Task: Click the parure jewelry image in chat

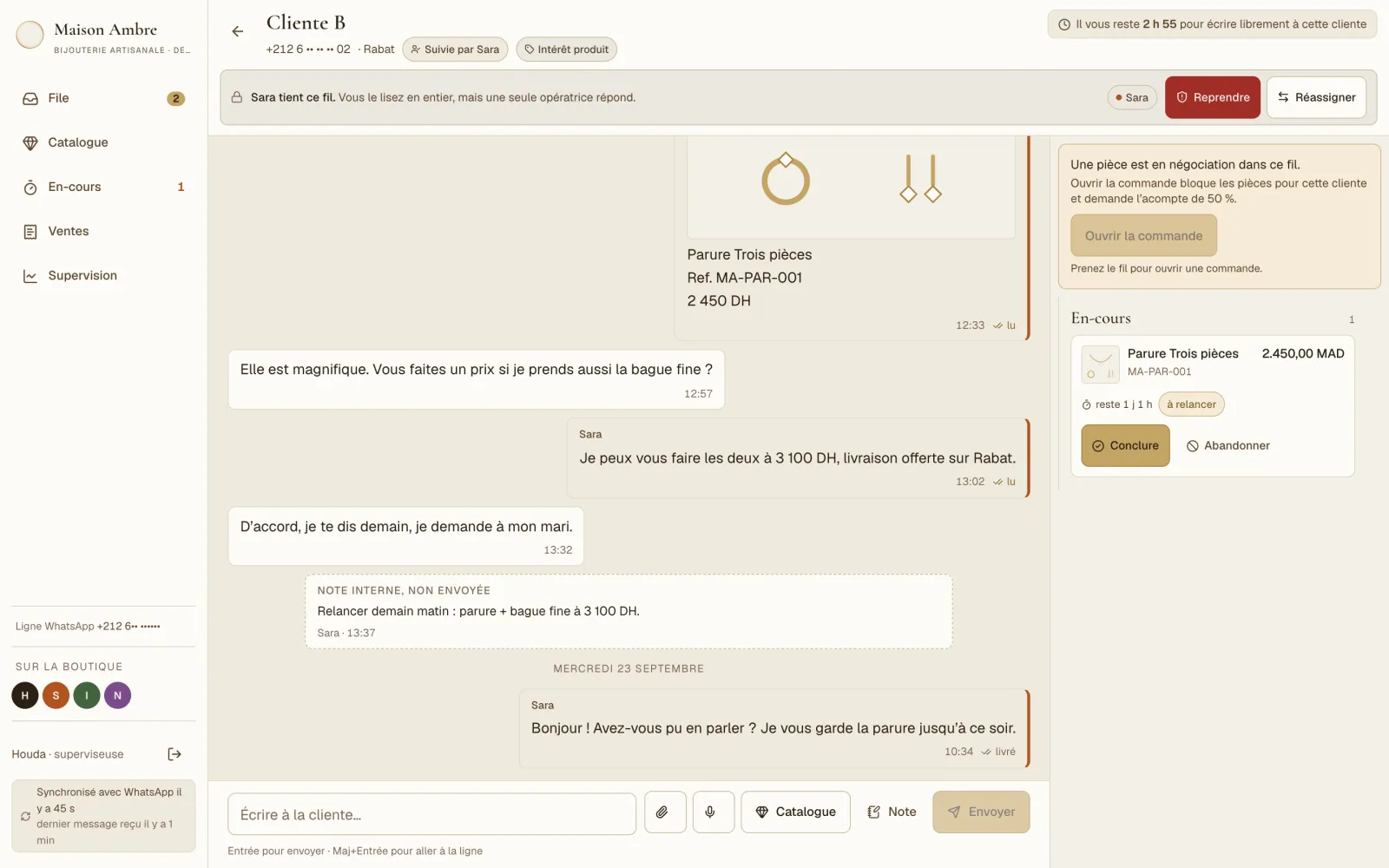Action: [x=851, y=186]
